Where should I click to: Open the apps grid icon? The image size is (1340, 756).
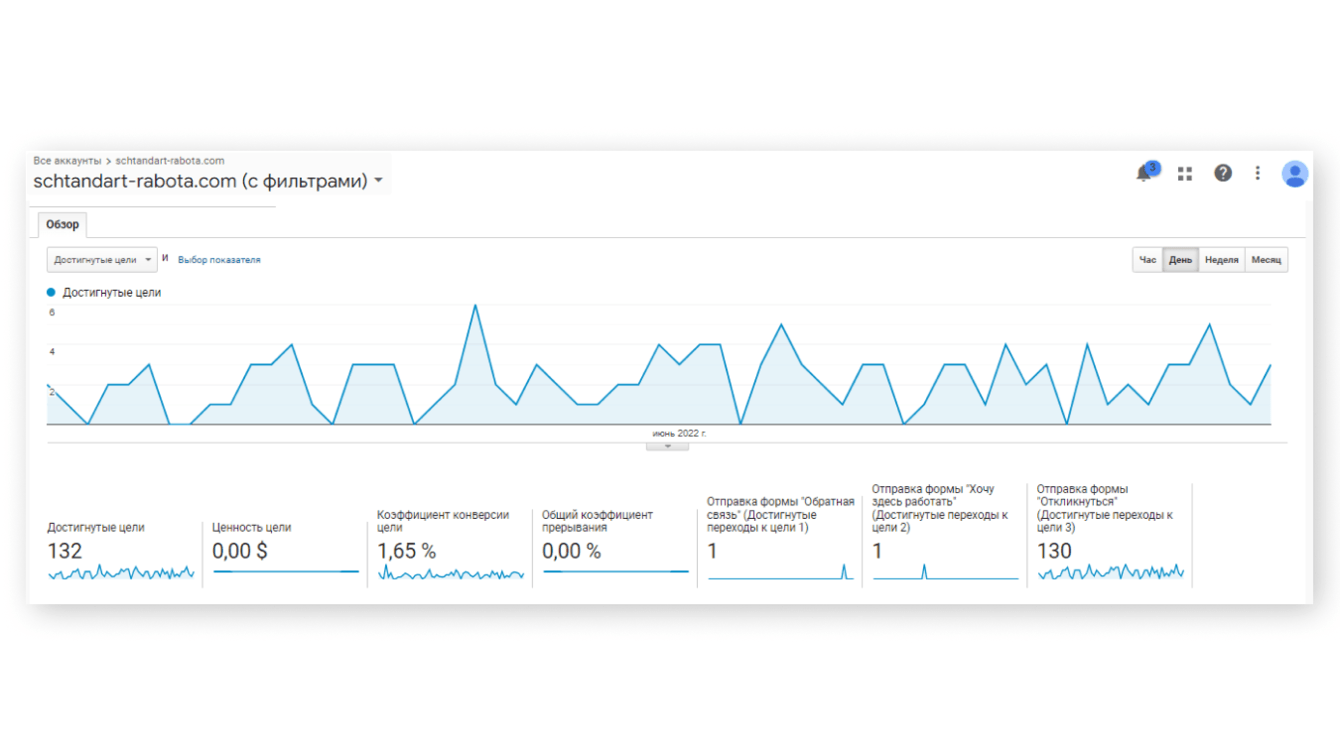click(x=1185, y=174)
